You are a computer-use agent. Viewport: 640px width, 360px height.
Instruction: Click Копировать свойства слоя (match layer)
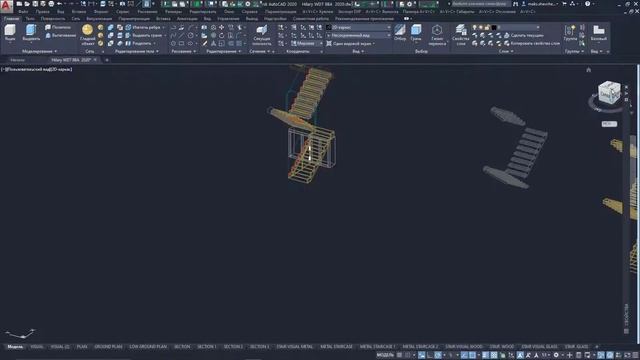click(532, 43)
